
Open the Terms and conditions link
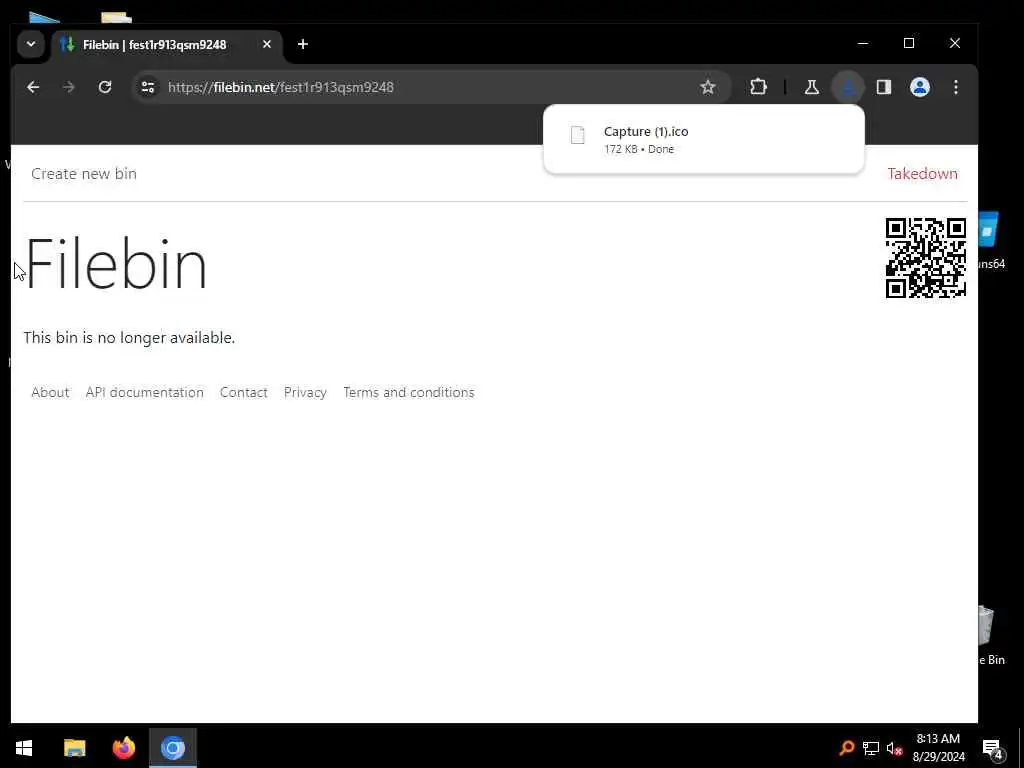(409, 392)
